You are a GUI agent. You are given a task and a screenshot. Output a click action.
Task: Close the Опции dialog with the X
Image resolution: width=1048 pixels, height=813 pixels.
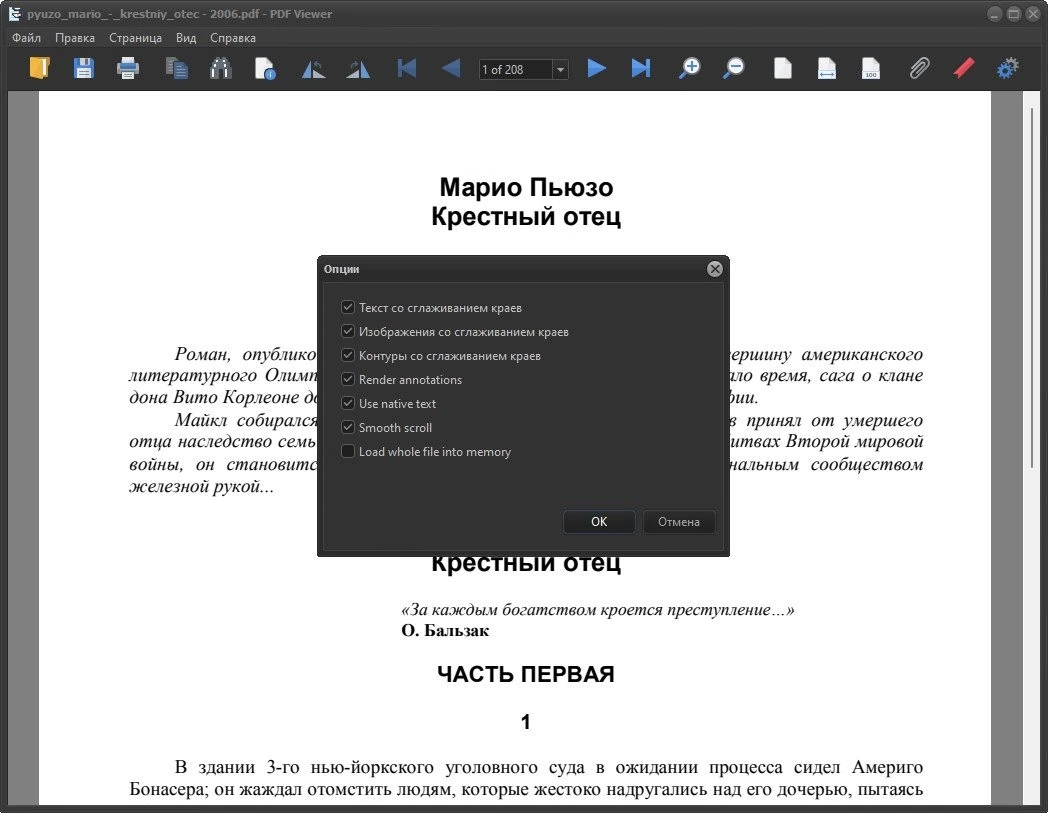(x=714, y=269)
